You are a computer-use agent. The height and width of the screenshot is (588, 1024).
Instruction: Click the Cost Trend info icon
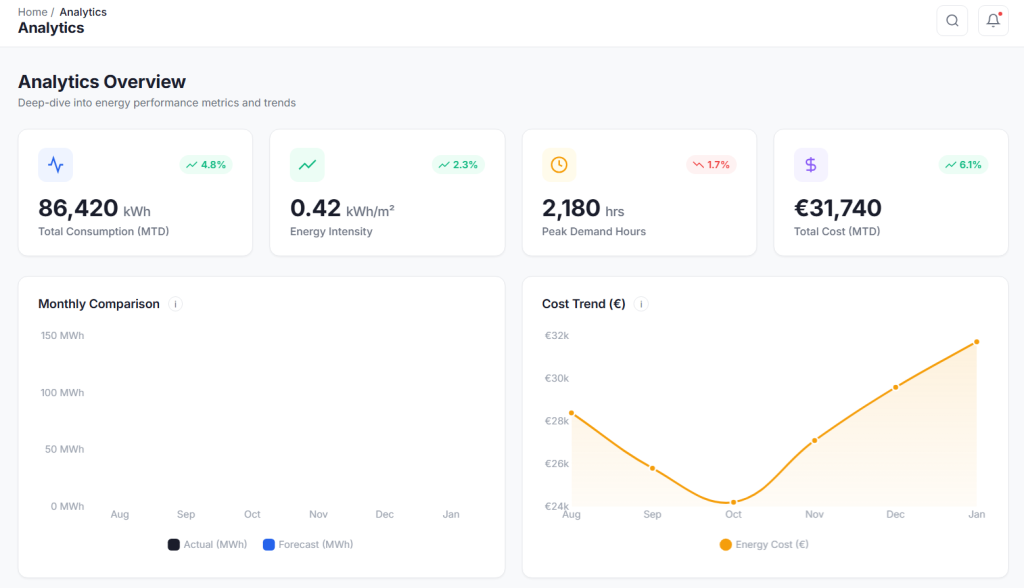tap(641, 304)
